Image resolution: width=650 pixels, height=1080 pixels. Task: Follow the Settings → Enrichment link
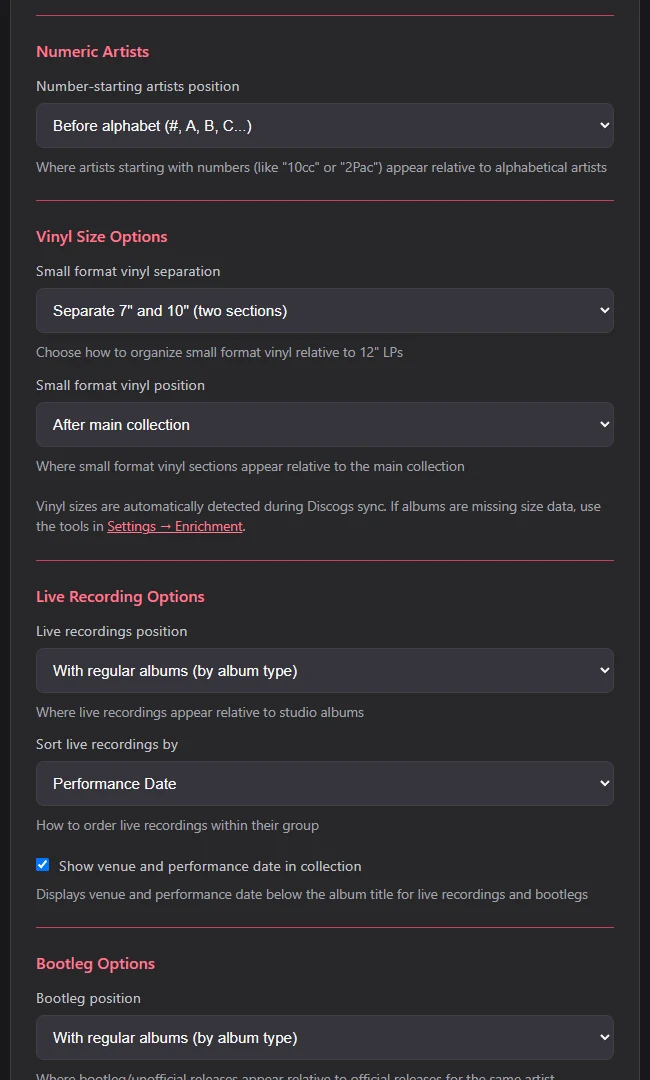click(175, 526)
